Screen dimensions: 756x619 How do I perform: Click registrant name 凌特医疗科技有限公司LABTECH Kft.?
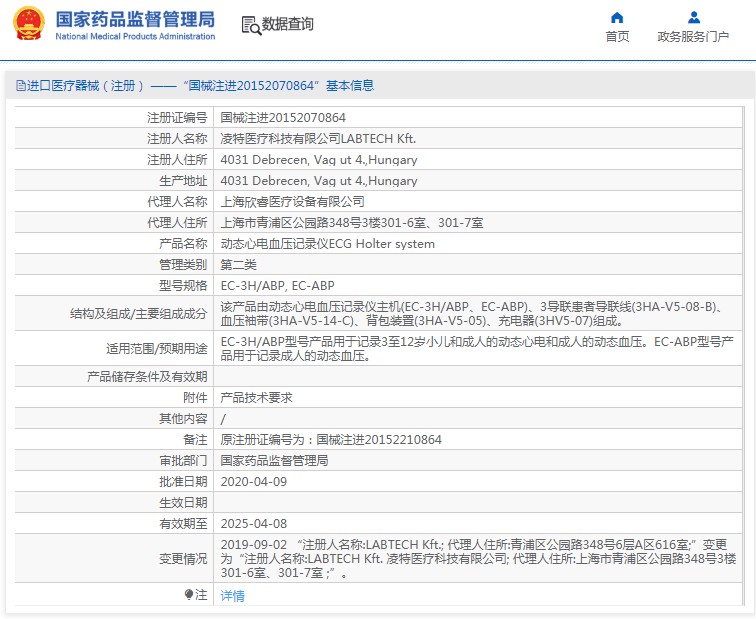coord(317,139)
